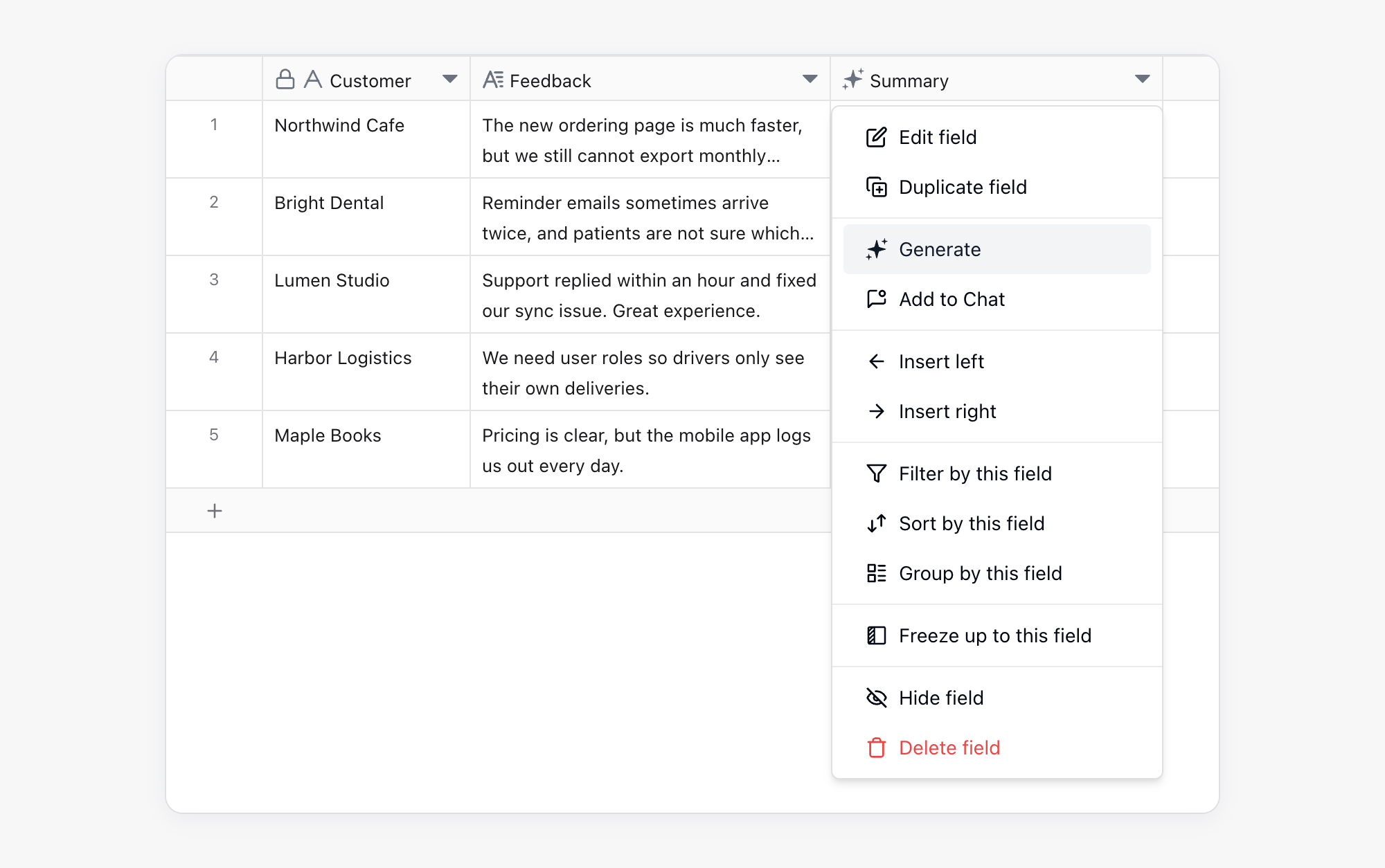Select the Bright Dental cell
The width and height of the screenshot is (1385, 868).
click(366, 217)
